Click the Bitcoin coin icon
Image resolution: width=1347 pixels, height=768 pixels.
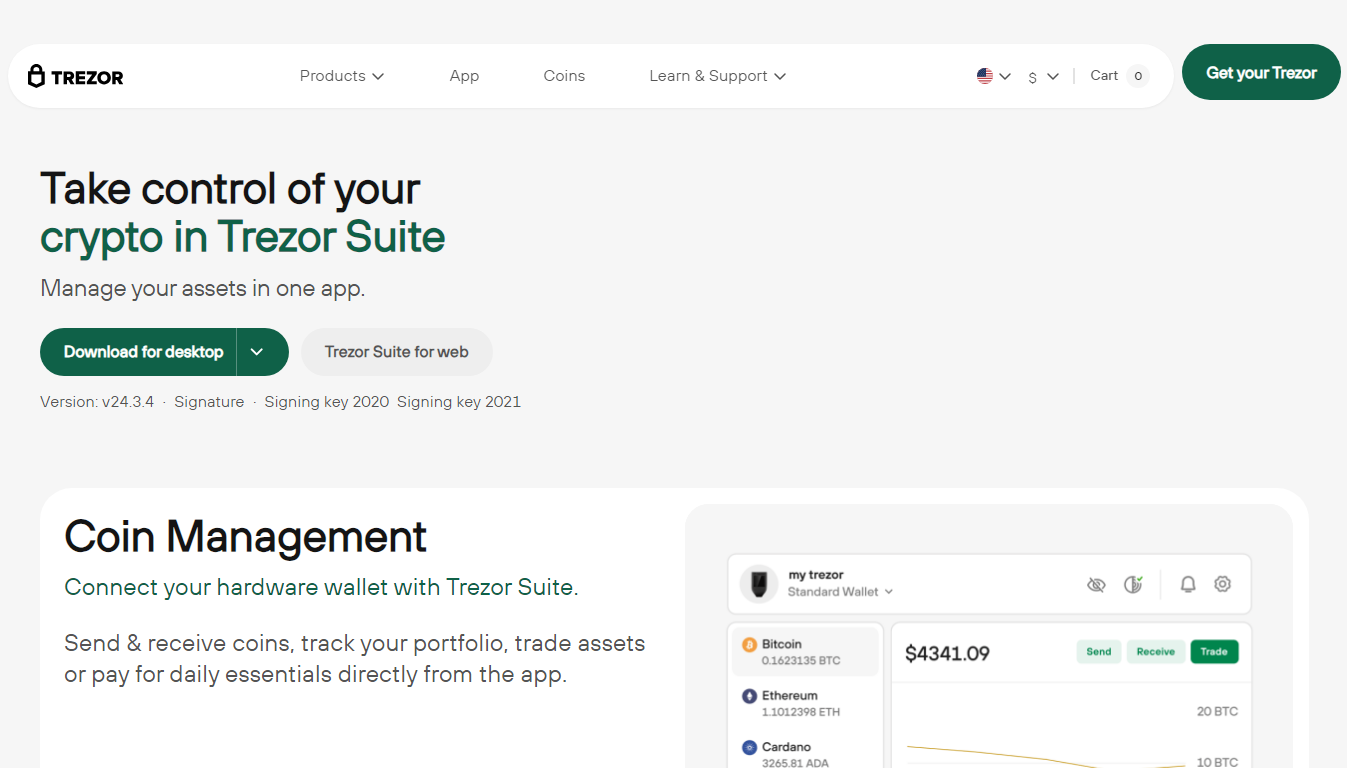click(x=749, y=645)
